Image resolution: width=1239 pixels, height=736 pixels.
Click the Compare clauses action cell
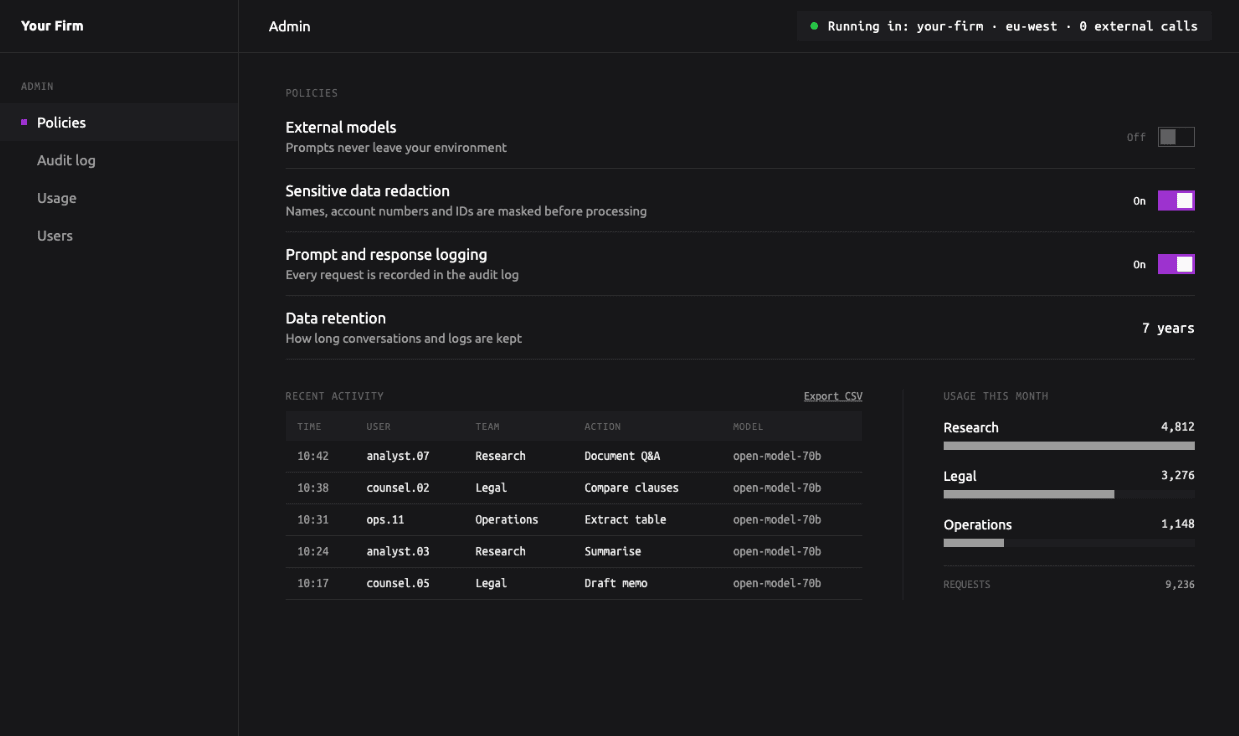point(632,488)
